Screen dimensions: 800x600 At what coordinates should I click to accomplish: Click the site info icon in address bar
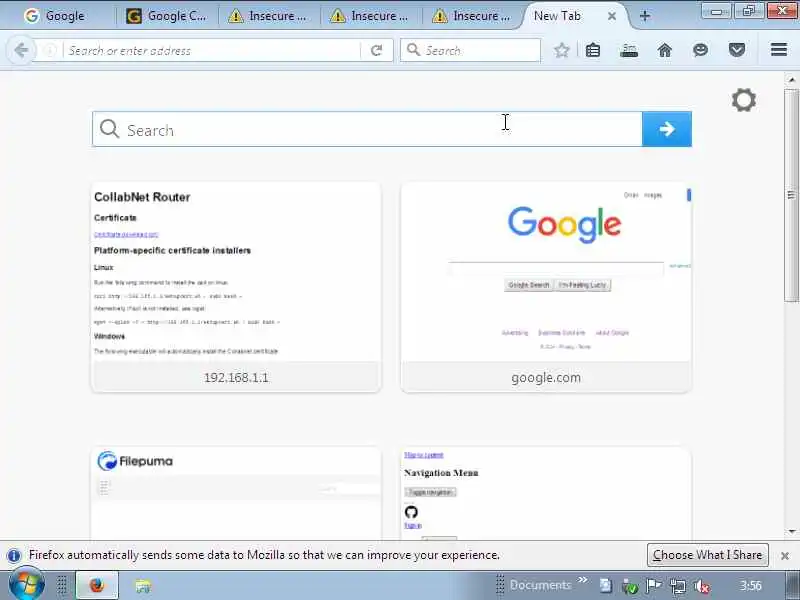click(50, 51)
